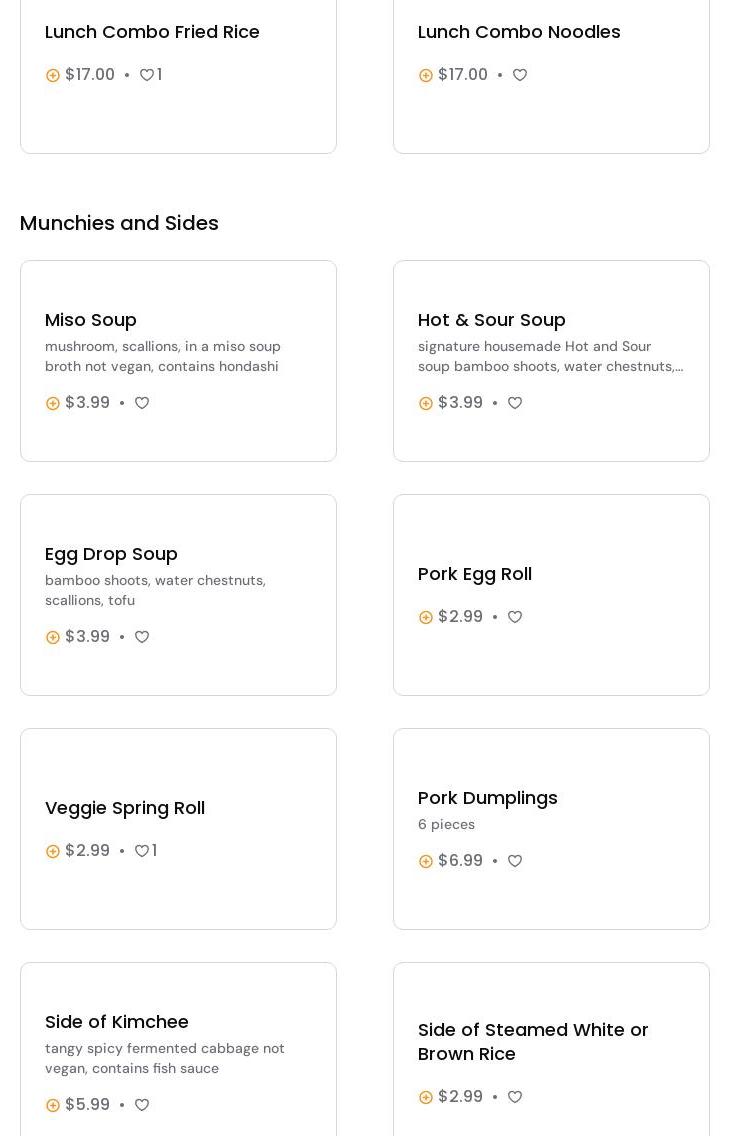Open the Egg Drop Soup item
Screen dimensions: 750x1136
[111, 554]
